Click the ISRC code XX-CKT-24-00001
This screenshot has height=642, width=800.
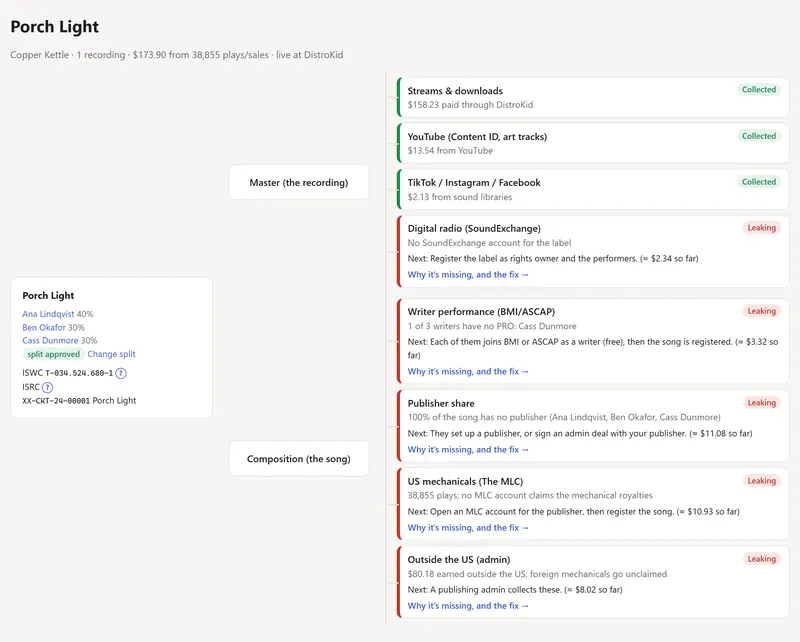56,401
